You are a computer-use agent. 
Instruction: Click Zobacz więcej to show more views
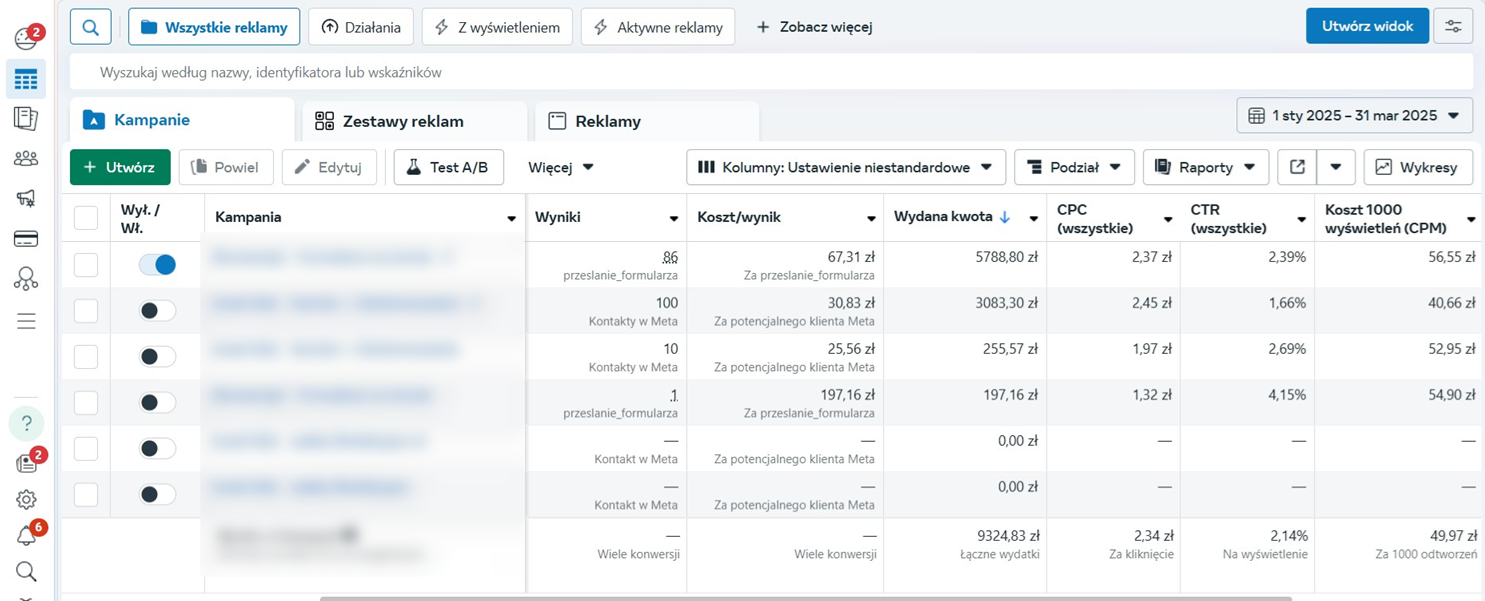pos(814,27)
